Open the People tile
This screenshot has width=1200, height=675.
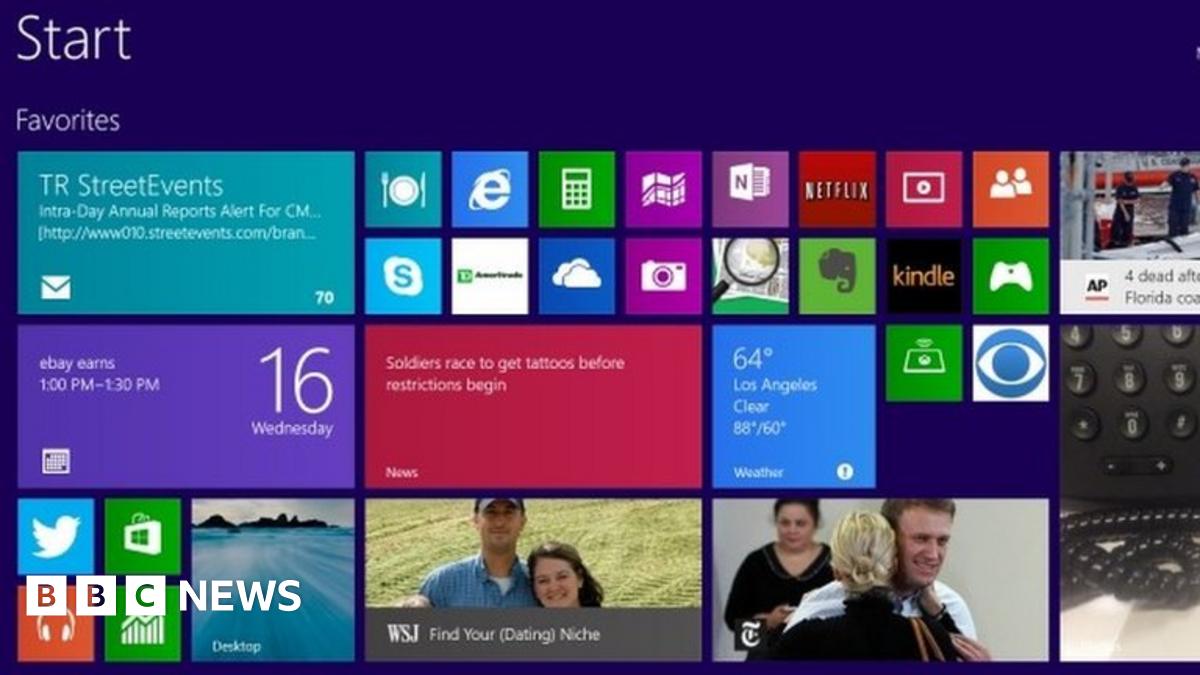tap(1010, 189)
